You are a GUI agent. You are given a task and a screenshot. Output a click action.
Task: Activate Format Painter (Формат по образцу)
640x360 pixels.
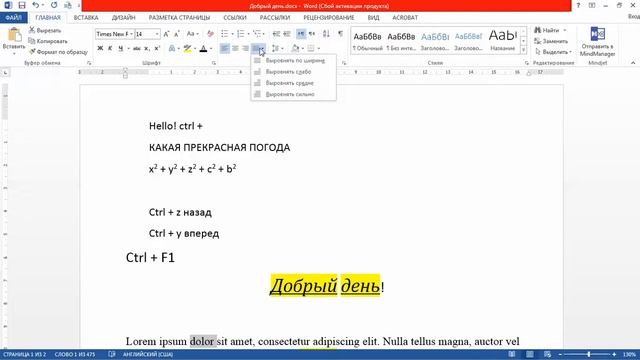pyautogui.click(x=58, y=52)
